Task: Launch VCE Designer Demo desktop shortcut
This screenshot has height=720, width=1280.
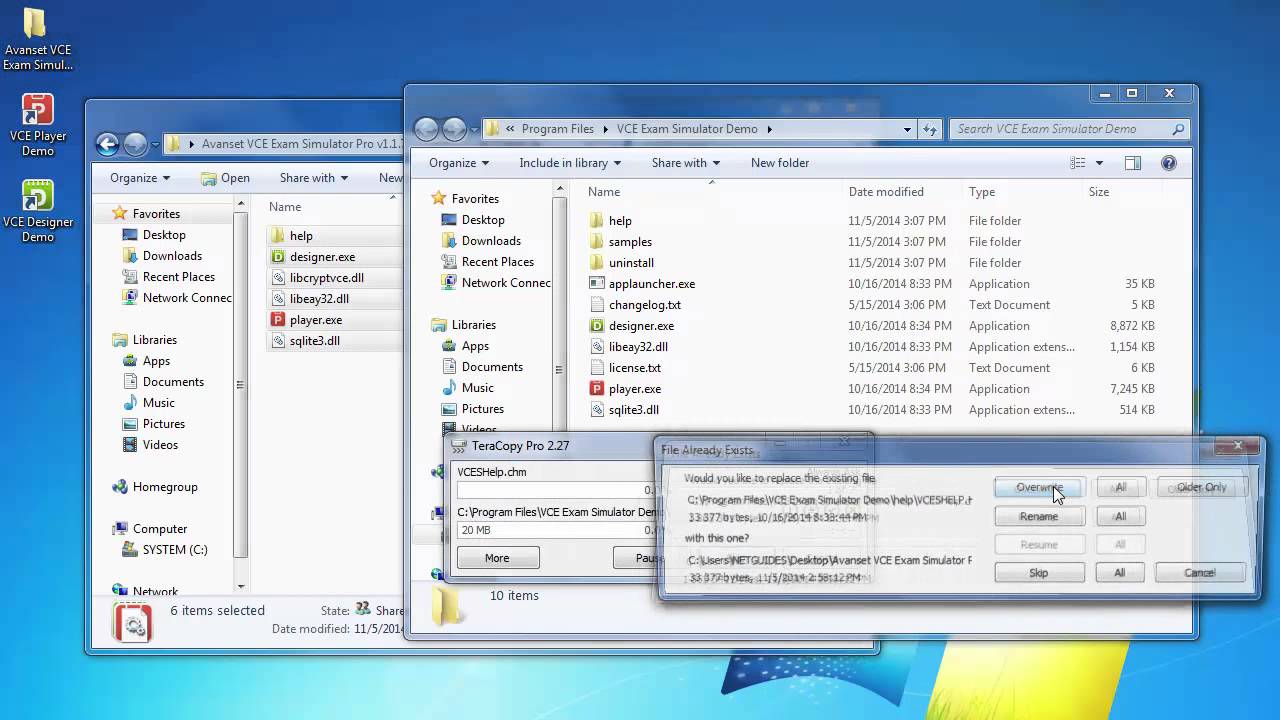Action: (37, 212)
